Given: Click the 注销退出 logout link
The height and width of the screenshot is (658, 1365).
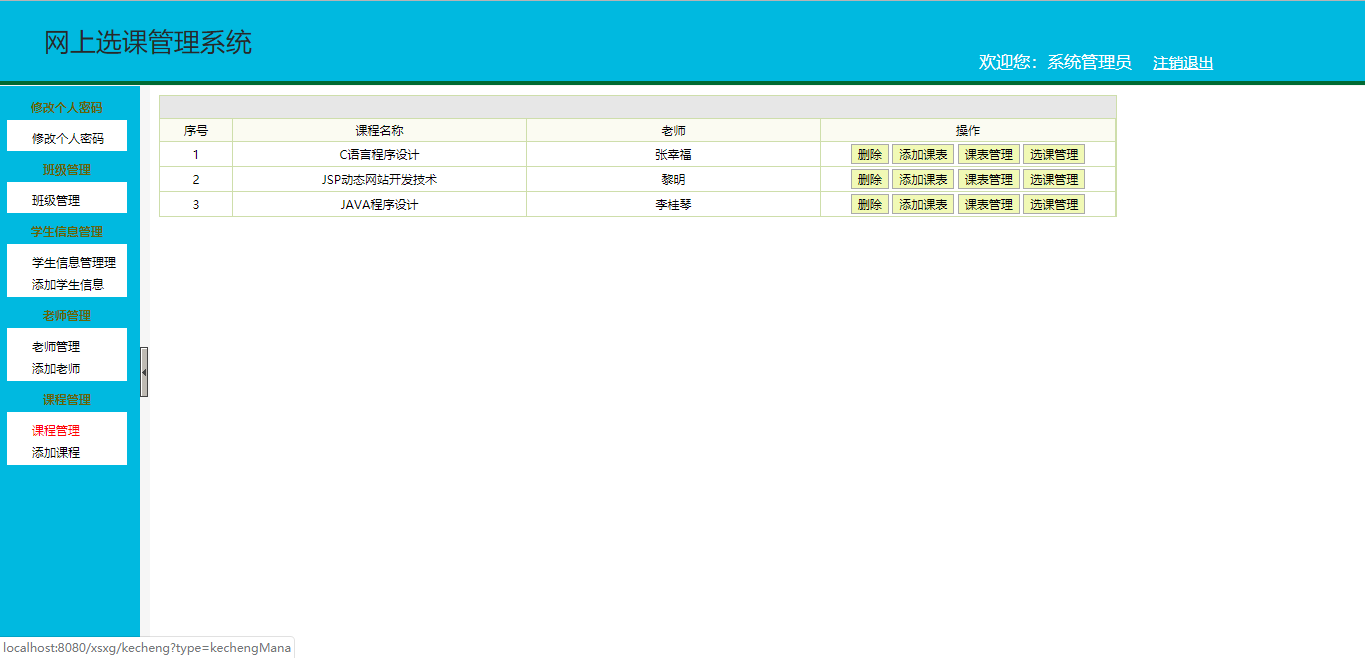Looking at the screenshot, I should pos(1183,63).
